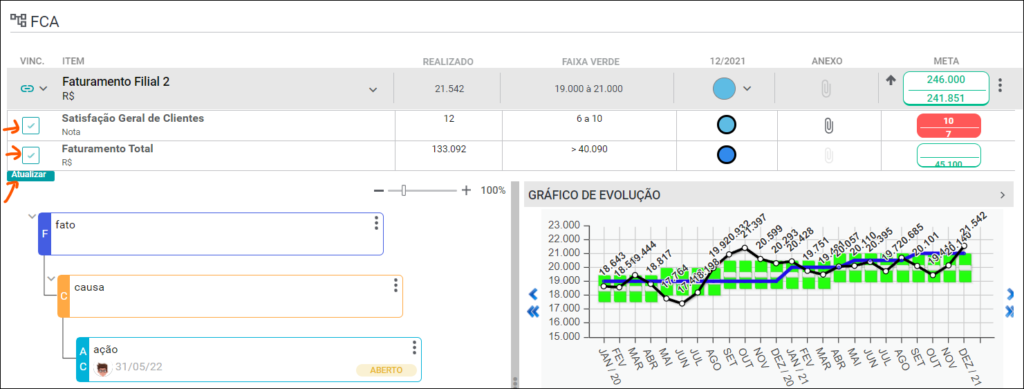Open the three-dot menu on the causa card
The image size is (1024, 389).
coord(395,286)
